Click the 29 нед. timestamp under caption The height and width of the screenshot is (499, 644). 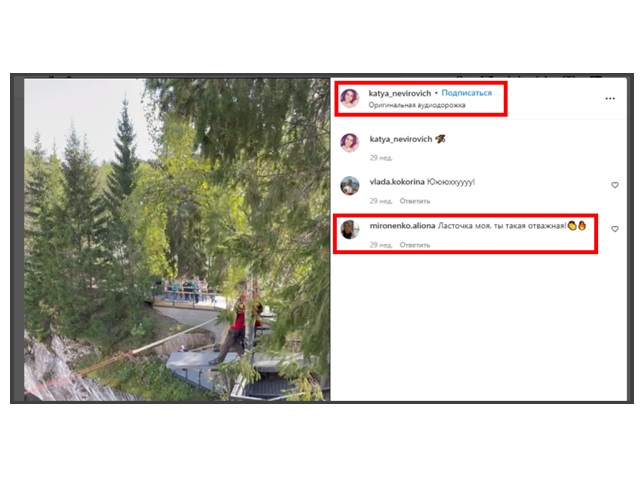pyautogui.click(x=381, y=158)
